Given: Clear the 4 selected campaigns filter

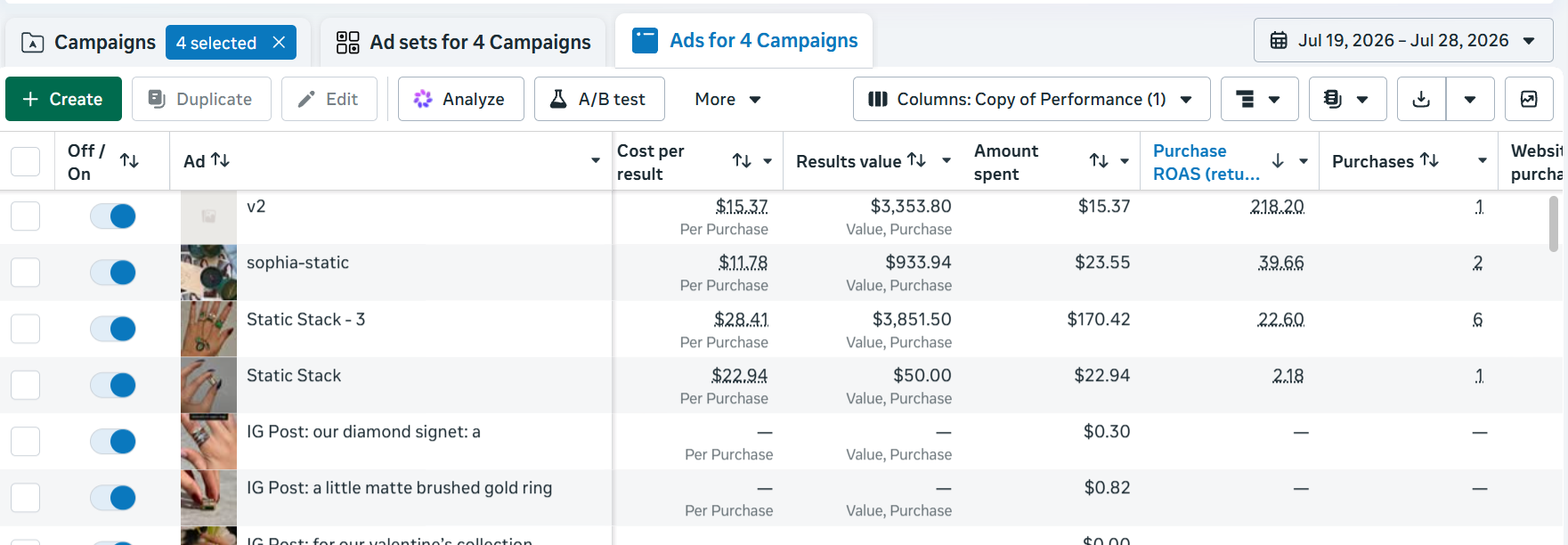Looking at the screenshot, I should point(279,43).
